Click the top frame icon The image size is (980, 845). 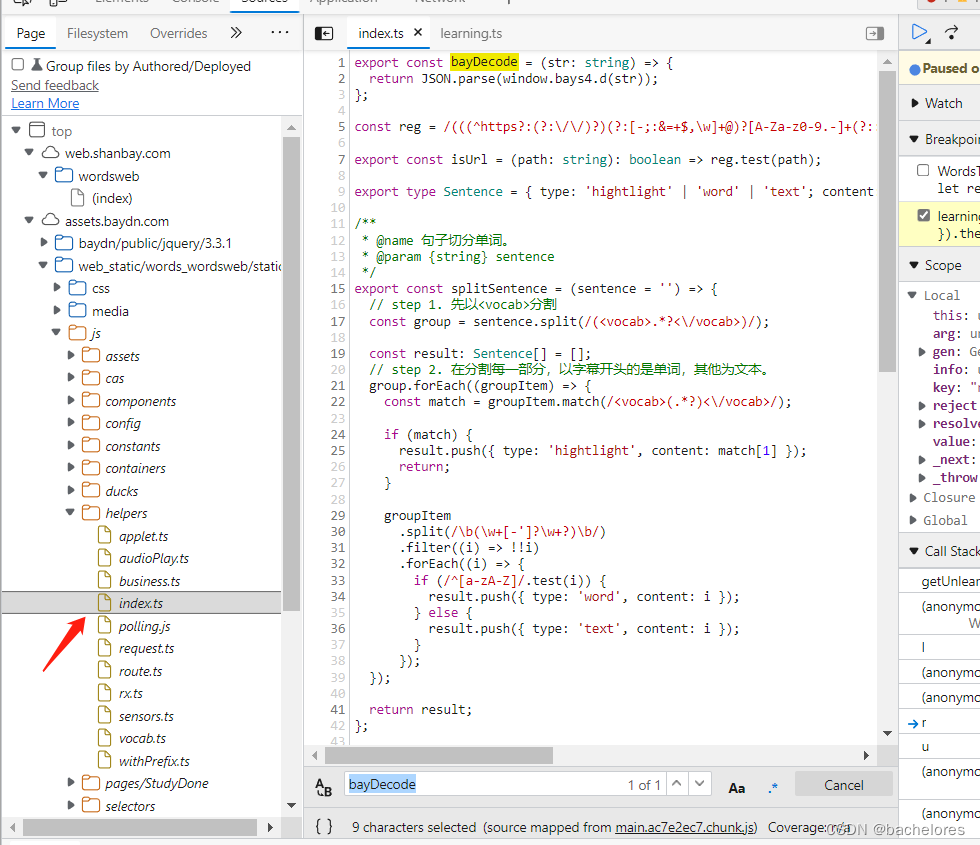pyautogui.click(x=38, y=130)
